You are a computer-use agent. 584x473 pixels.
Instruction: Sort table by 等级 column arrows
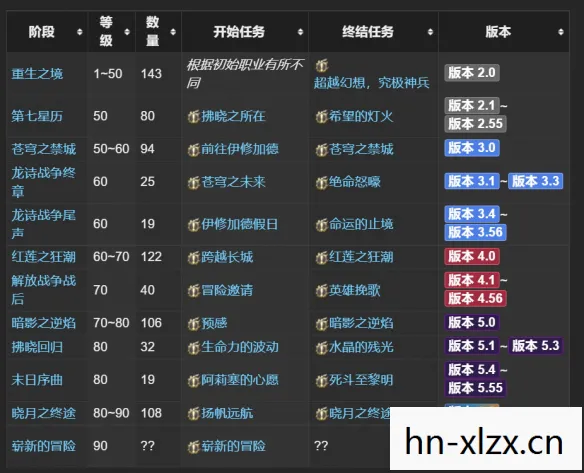(127, 32)
